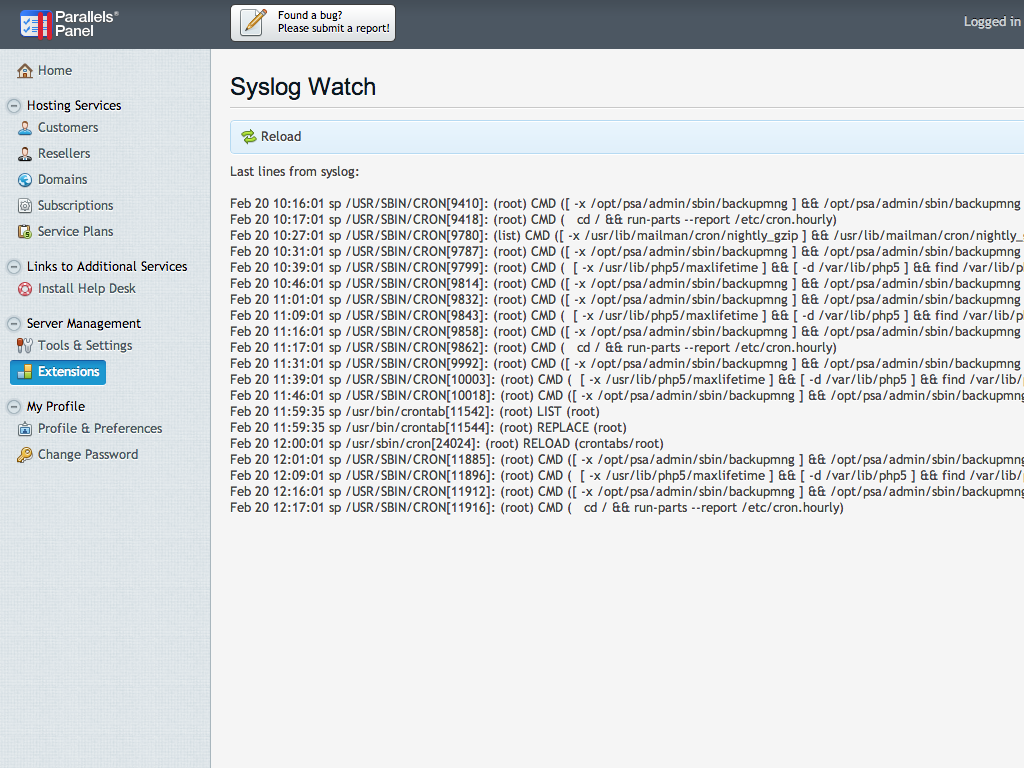Open Domains using the globe icon
Viewport: 1024px width, 768px height.
24,179
